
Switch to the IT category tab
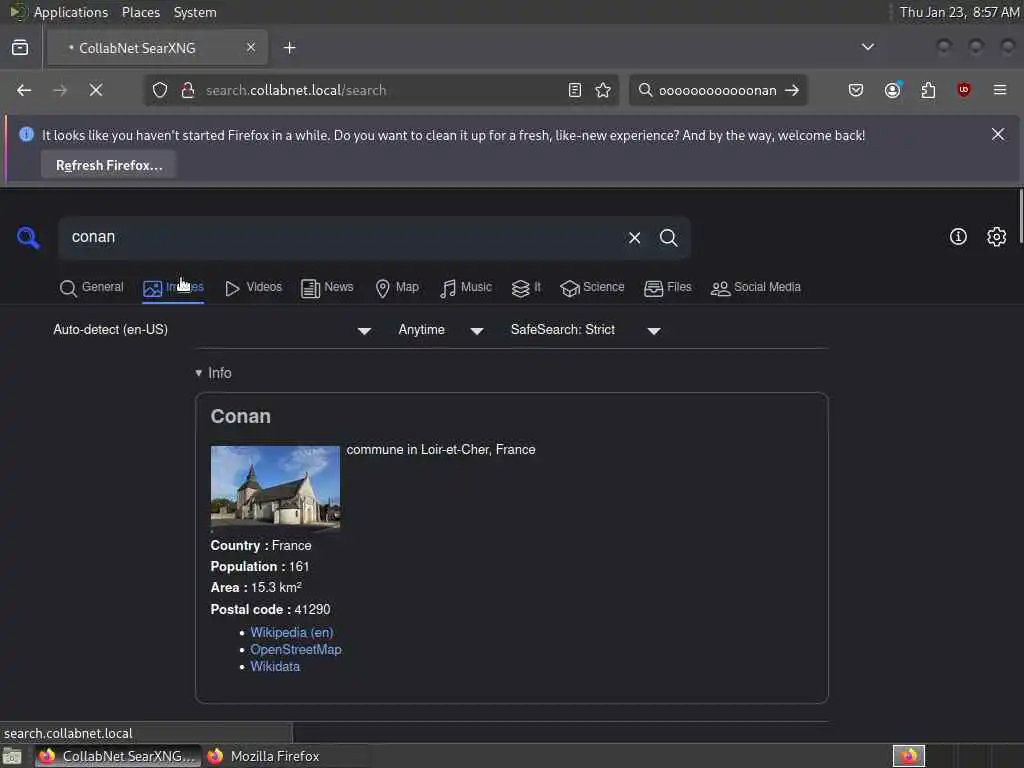tap(526, 287)
